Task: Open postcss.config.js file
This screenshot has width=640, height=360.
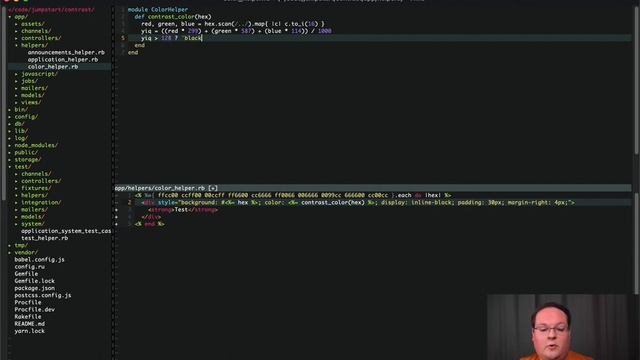Action: tap(42, 295)
